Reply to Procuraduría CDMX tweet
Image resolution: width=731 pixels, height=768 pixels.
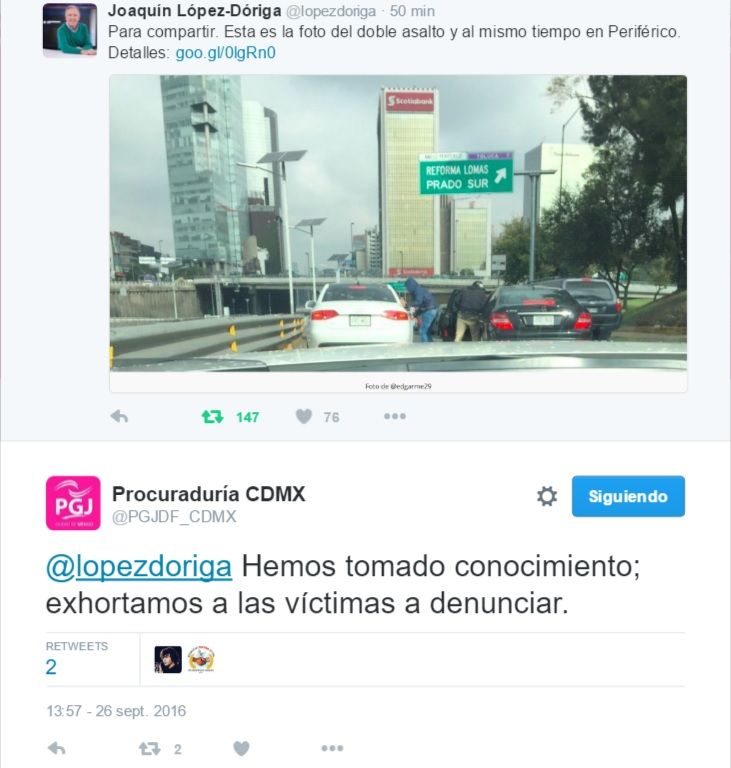pos(57,748)
